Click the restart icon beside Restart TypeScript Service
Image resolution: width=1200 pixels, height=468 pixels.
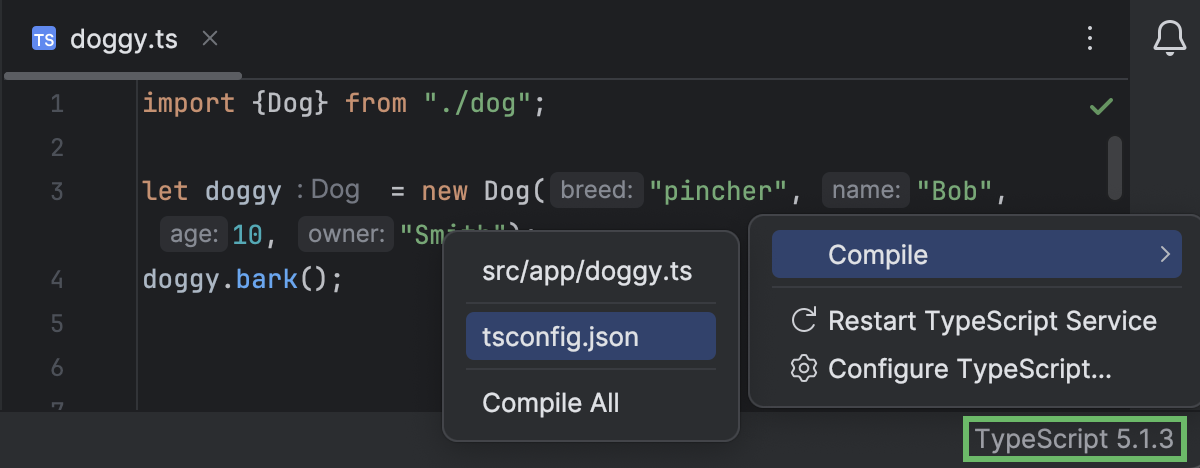click(x=803, y=321)
